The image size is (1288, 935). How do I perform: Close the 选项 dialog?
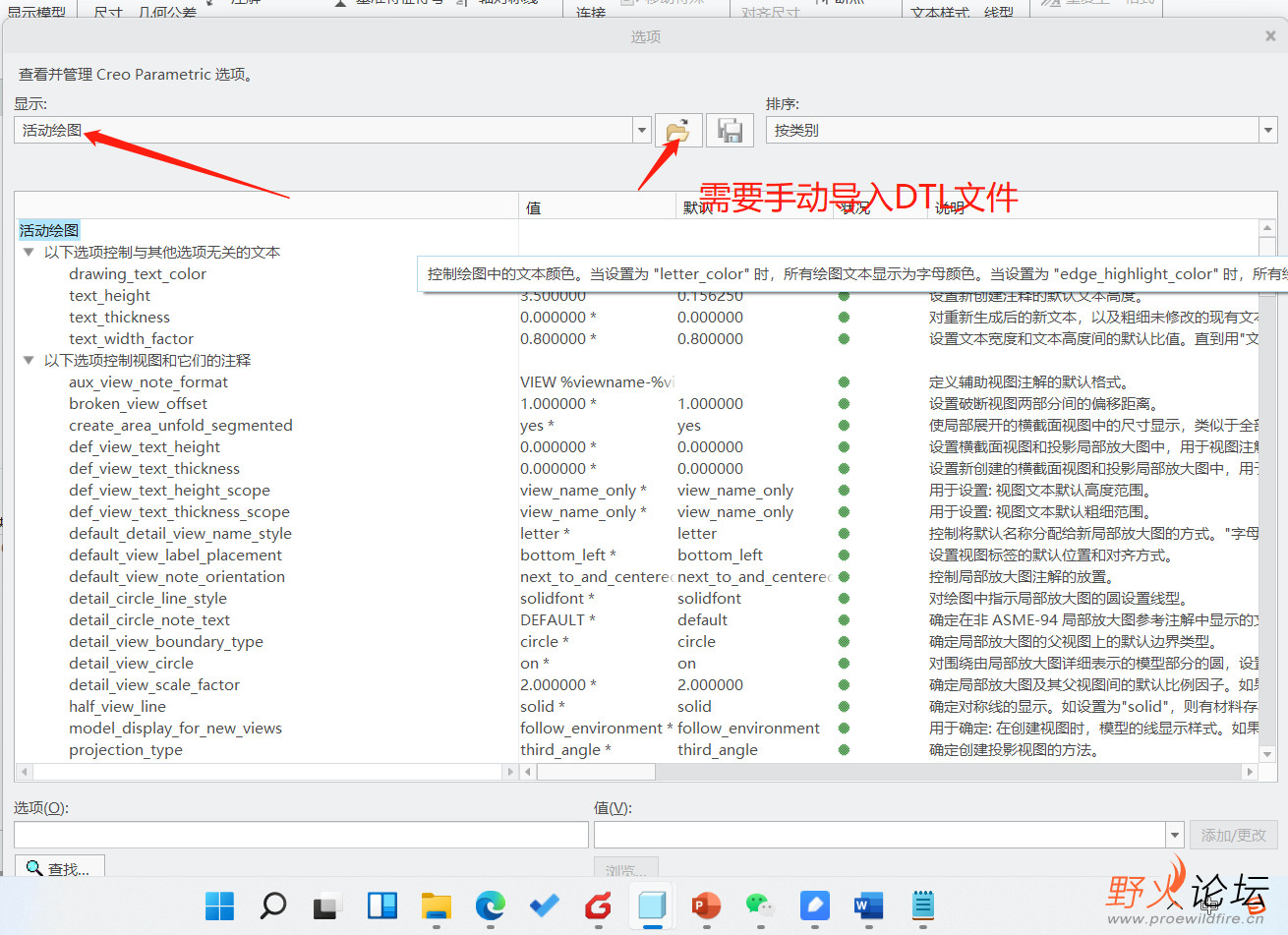[1270, 35]
